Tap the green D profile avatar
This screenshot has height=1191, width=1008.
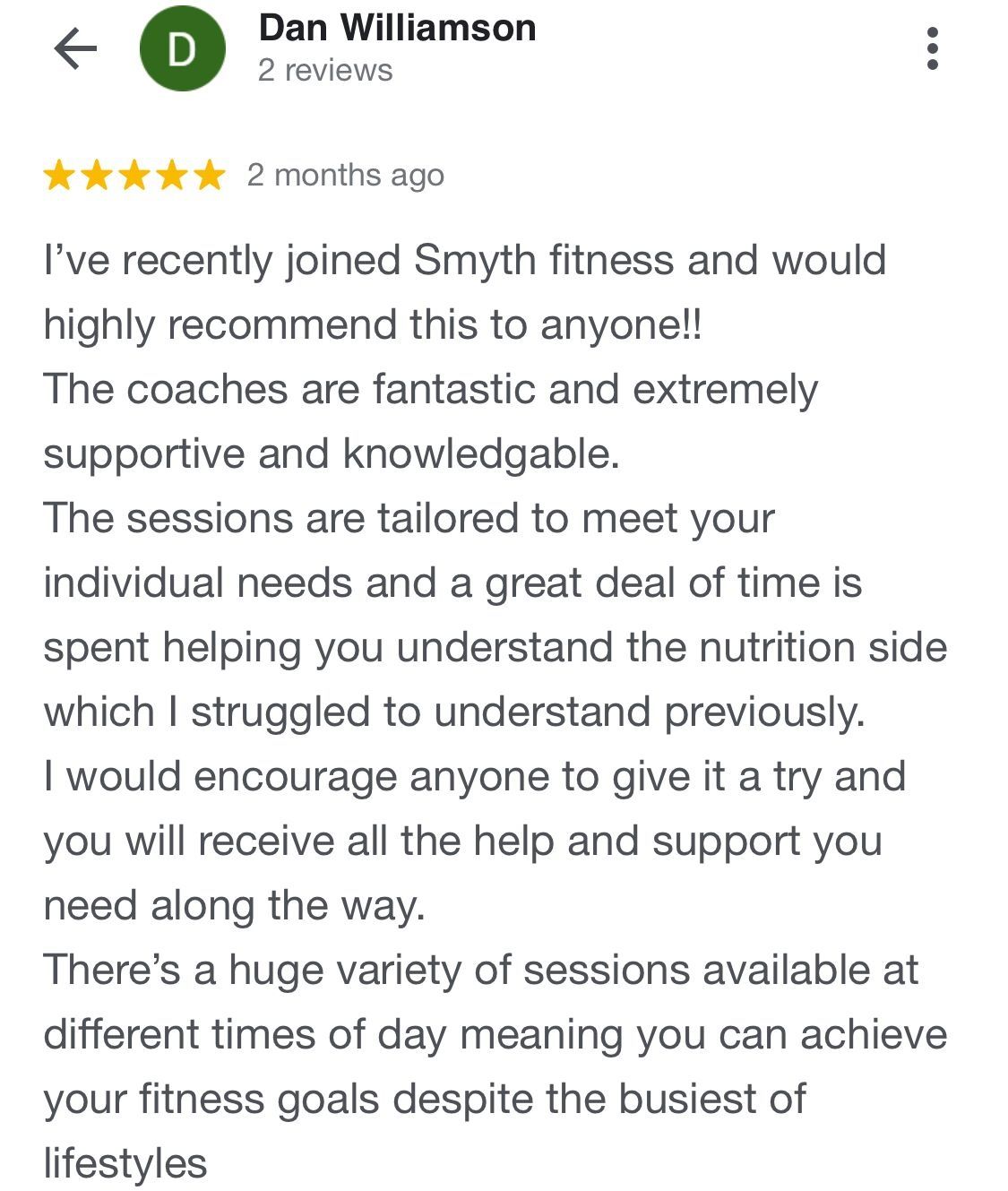point(182,49)
